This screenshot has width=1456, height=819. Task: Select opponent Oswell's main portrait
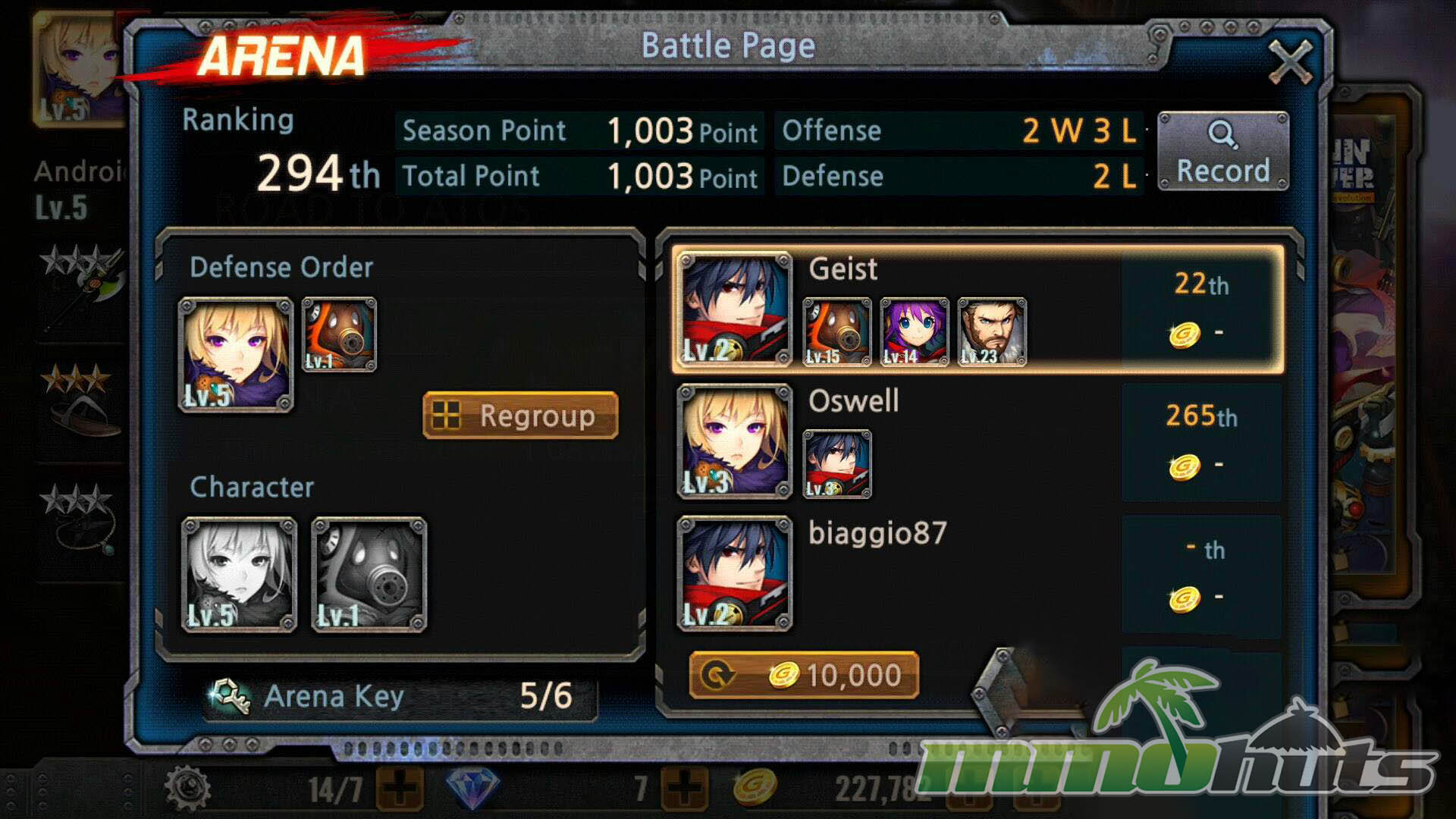click(x=734, y=441)
